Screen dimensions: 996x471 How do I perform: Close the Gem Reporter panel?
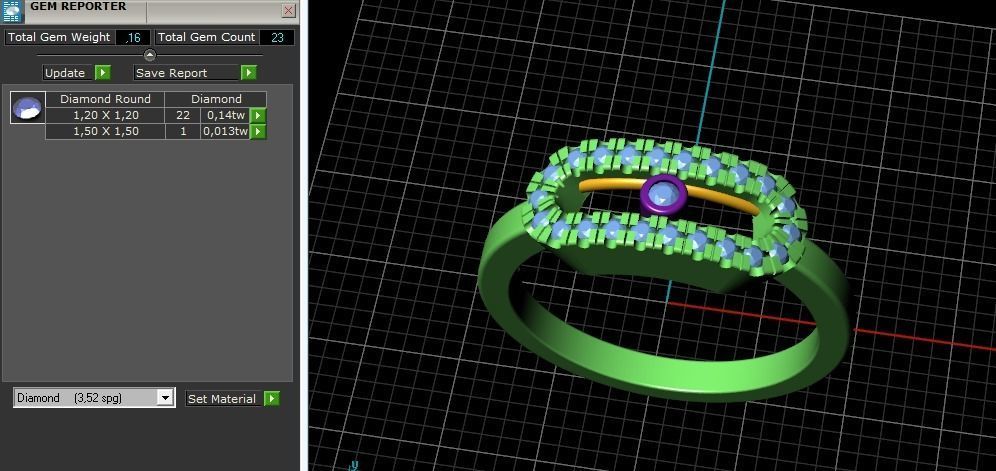tap(288, 11)
